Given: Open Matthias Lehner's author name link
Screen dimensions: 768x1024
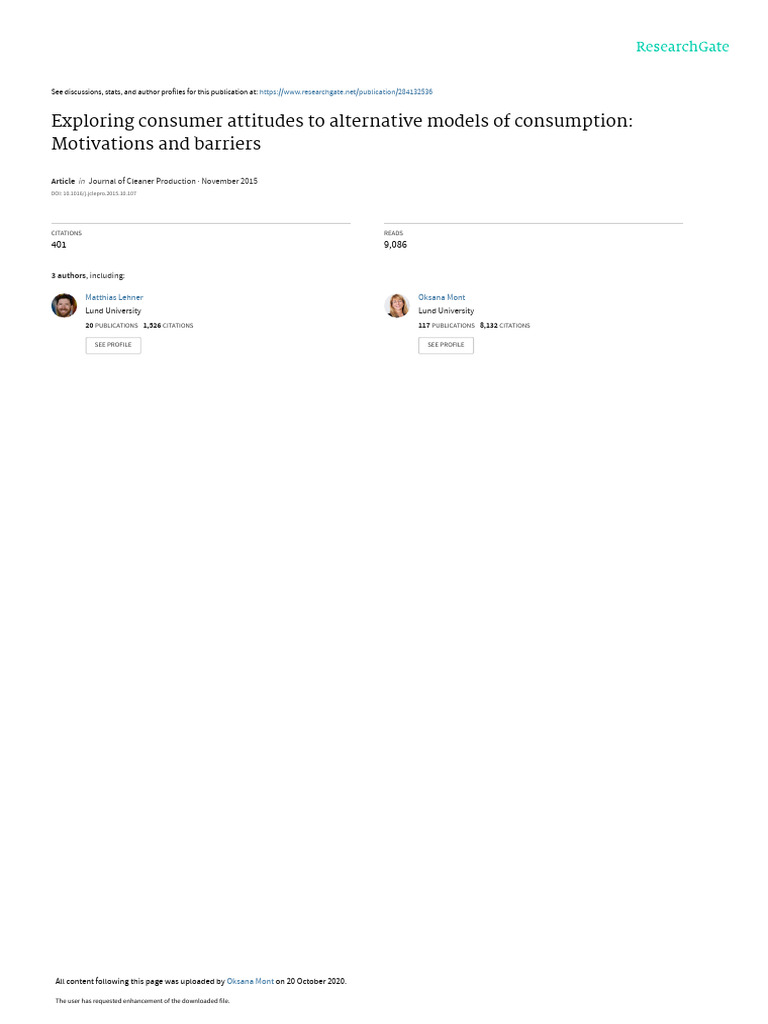Looking at the screenshot, I should click(114, 297).
